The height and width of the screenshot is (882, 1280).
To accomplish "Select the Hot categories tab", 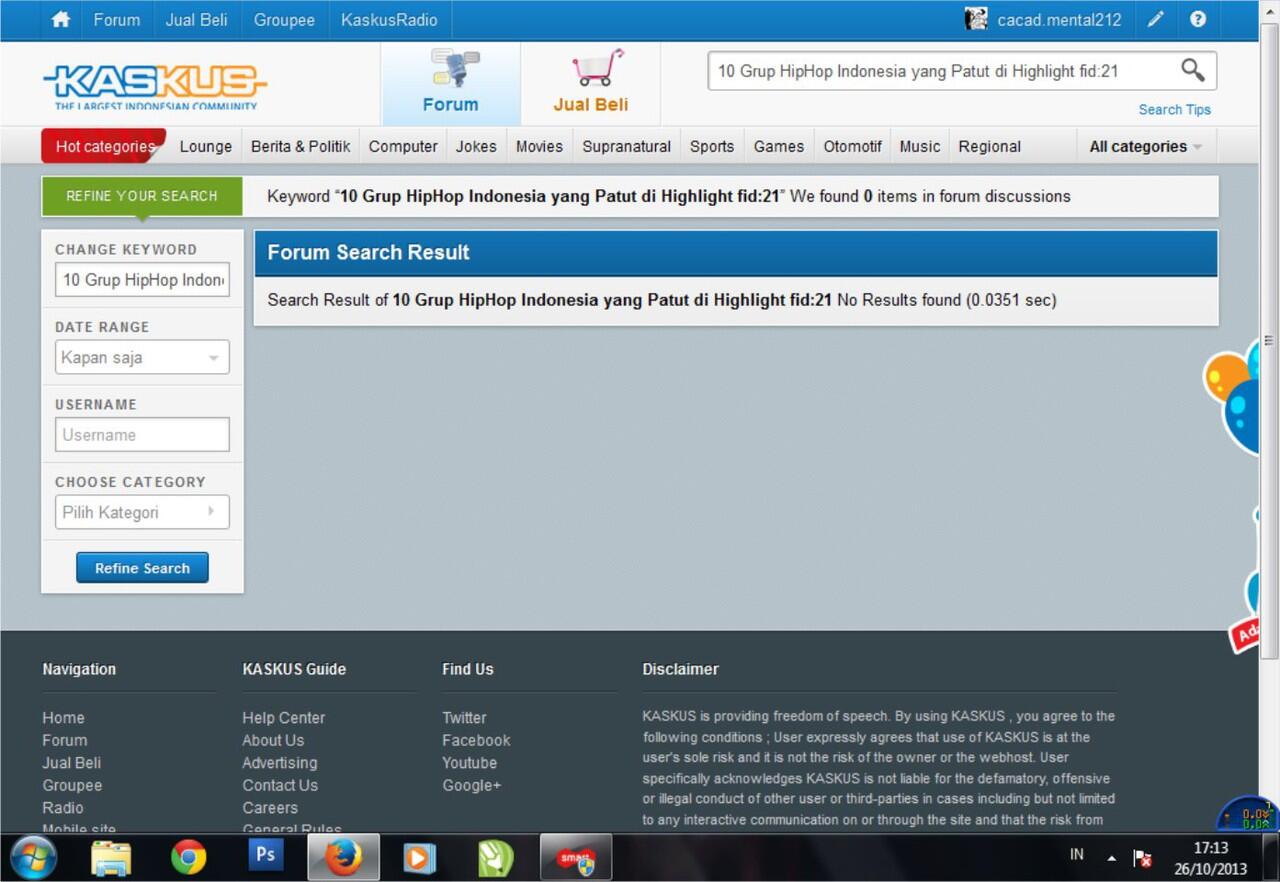I will pyautogui.click(x=104, y=146).
